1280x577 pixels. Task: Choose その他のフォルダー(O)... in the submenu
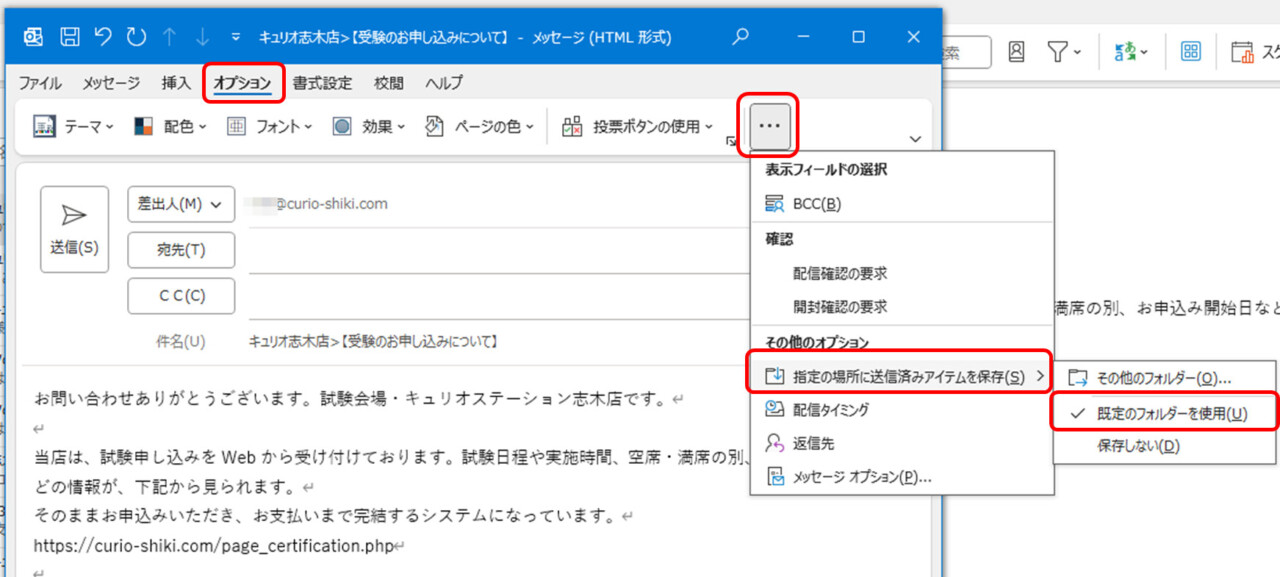pyautogui.click(x=1164, y=379)
